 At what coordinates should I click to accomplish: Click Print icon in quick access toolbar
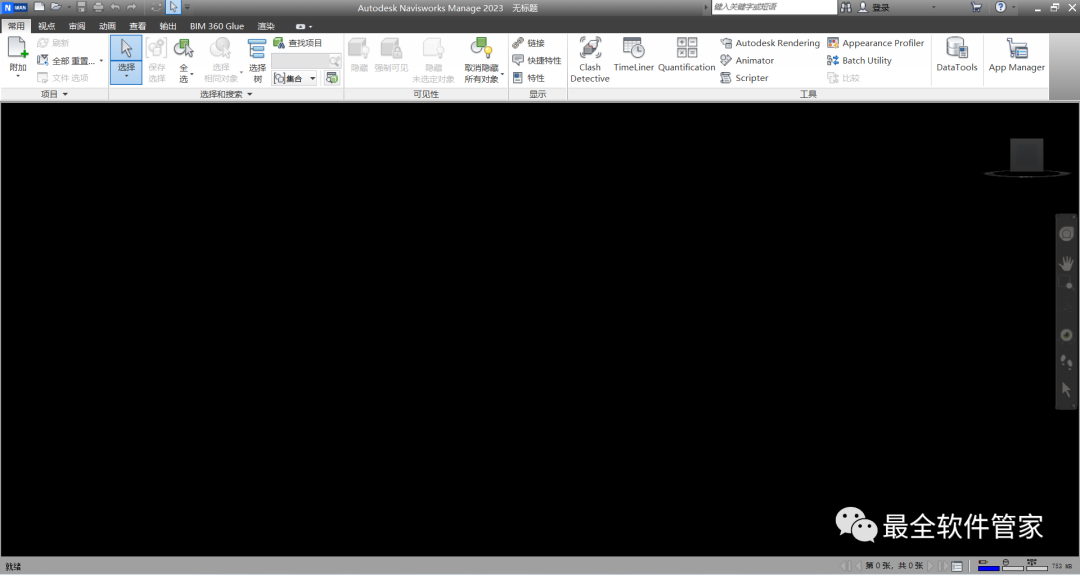point(98,7)
